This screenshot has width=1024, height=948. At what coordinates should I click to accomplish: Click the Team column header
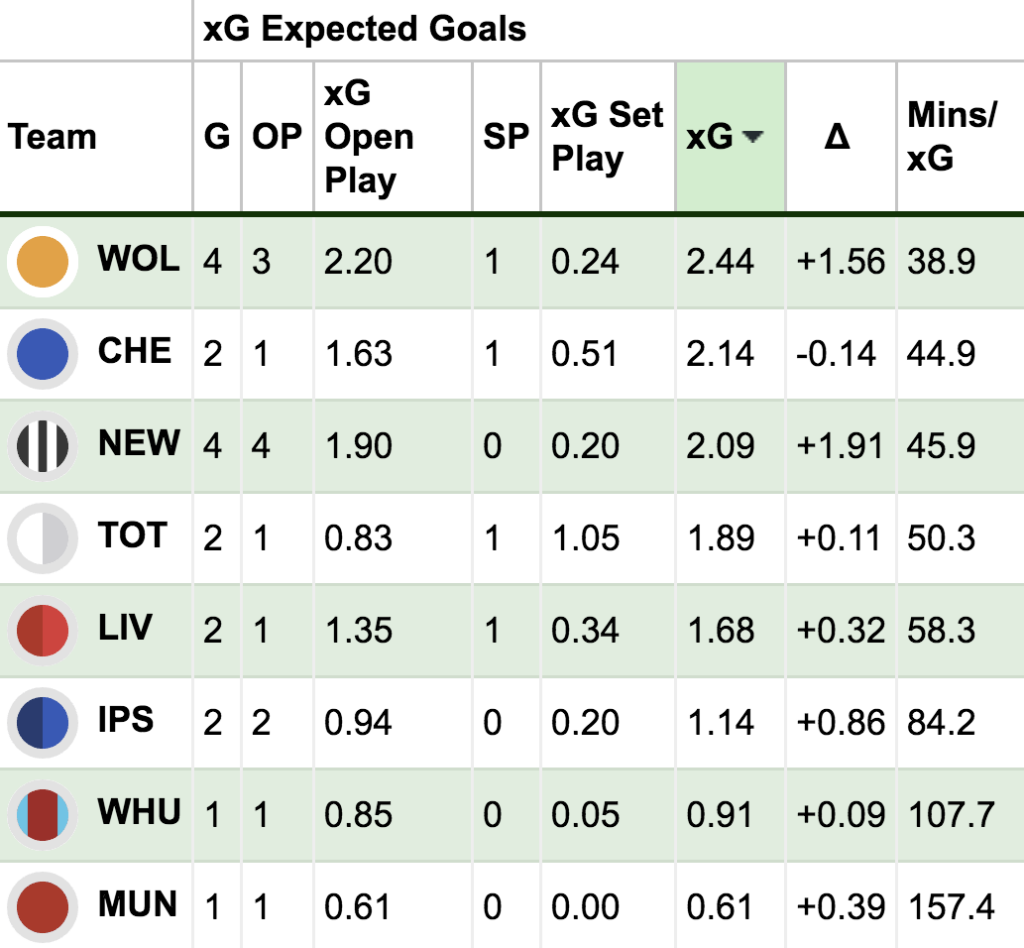click(x=52, y=136)
